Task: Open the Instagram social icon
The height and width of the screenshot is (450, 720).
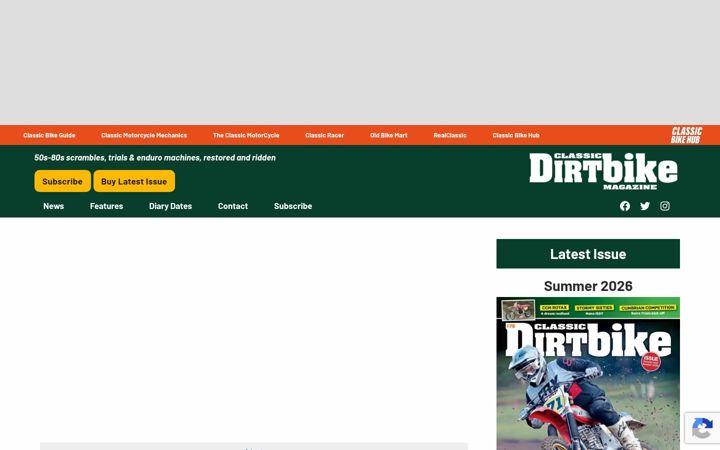Action: click(665, 206)
